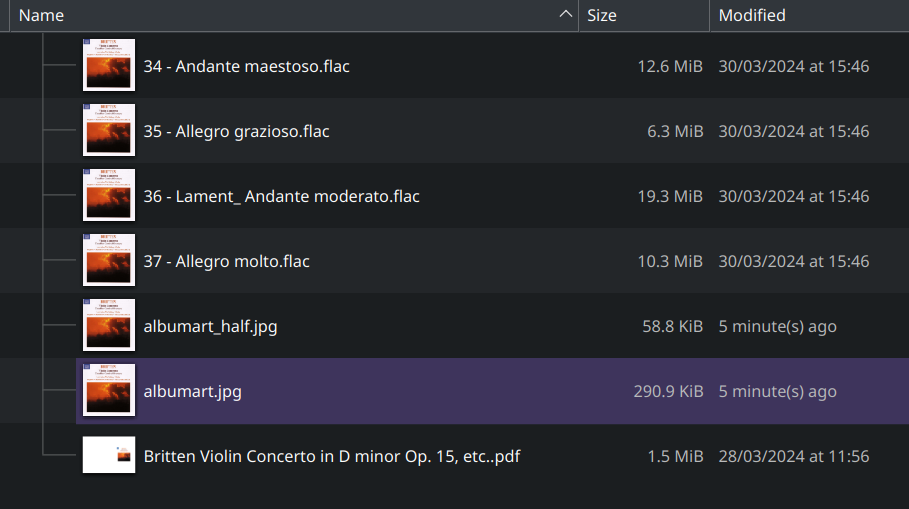909x509 pixels.
Task: Click the 36 - Lament Andante moderato.flac icon
Action: pos(109,196)
